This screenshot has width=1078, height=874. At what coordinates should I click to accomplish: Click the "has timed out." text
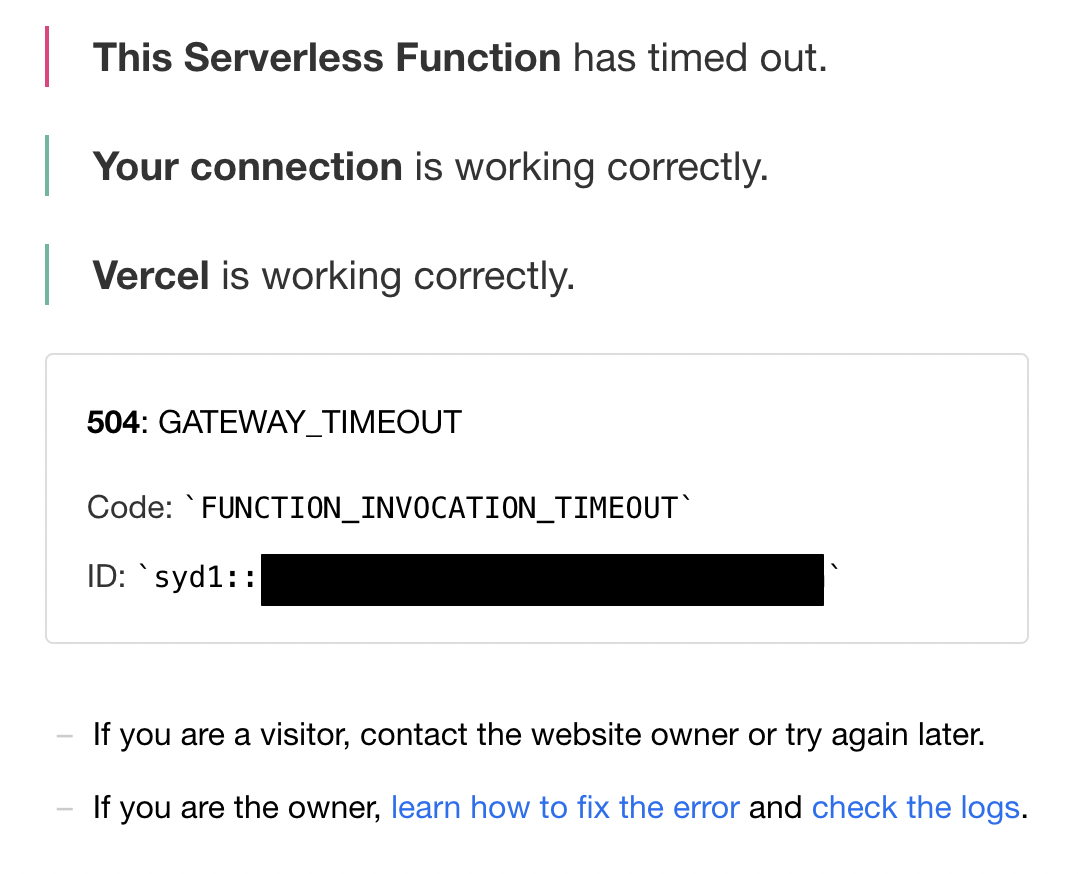point(700,58)
